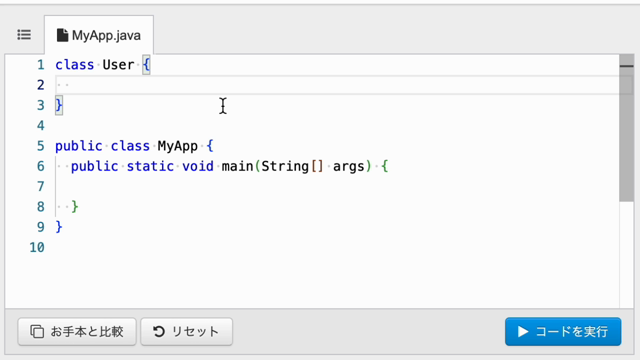Click line number 10 in gutter

(x=37, y=247)
